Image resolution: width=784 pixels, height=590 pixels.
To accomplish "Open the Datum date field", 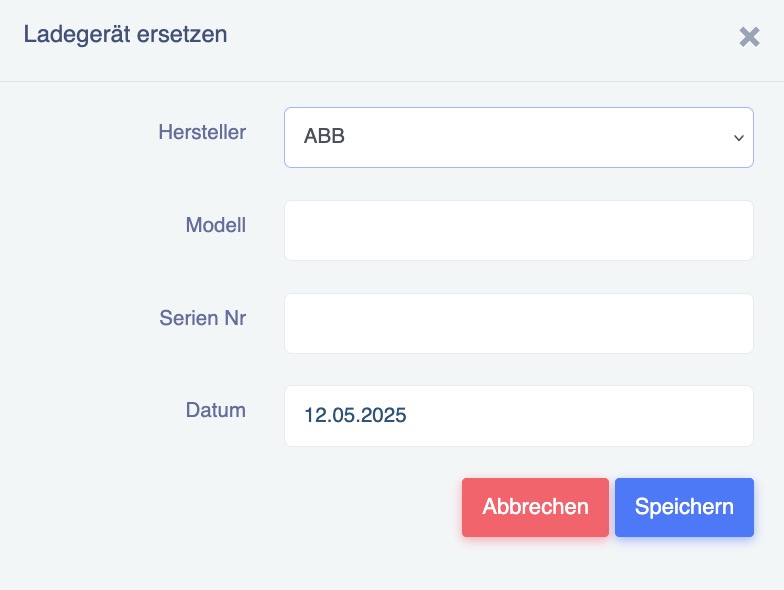I will click(518, 416).
